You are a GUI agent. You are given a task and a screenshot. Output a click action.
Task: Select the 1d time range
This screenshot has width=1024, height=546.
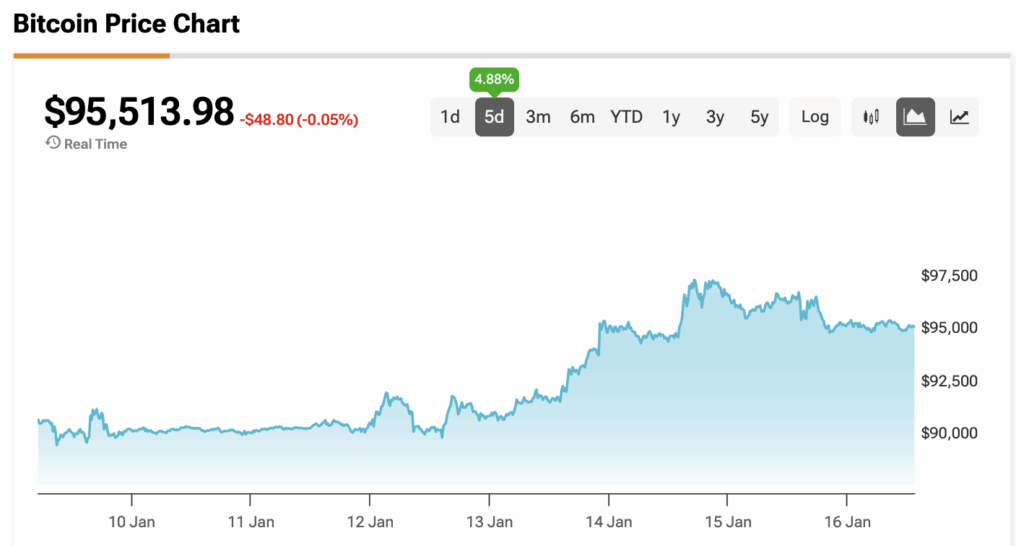pyautogui.click(x=450, y=117)
